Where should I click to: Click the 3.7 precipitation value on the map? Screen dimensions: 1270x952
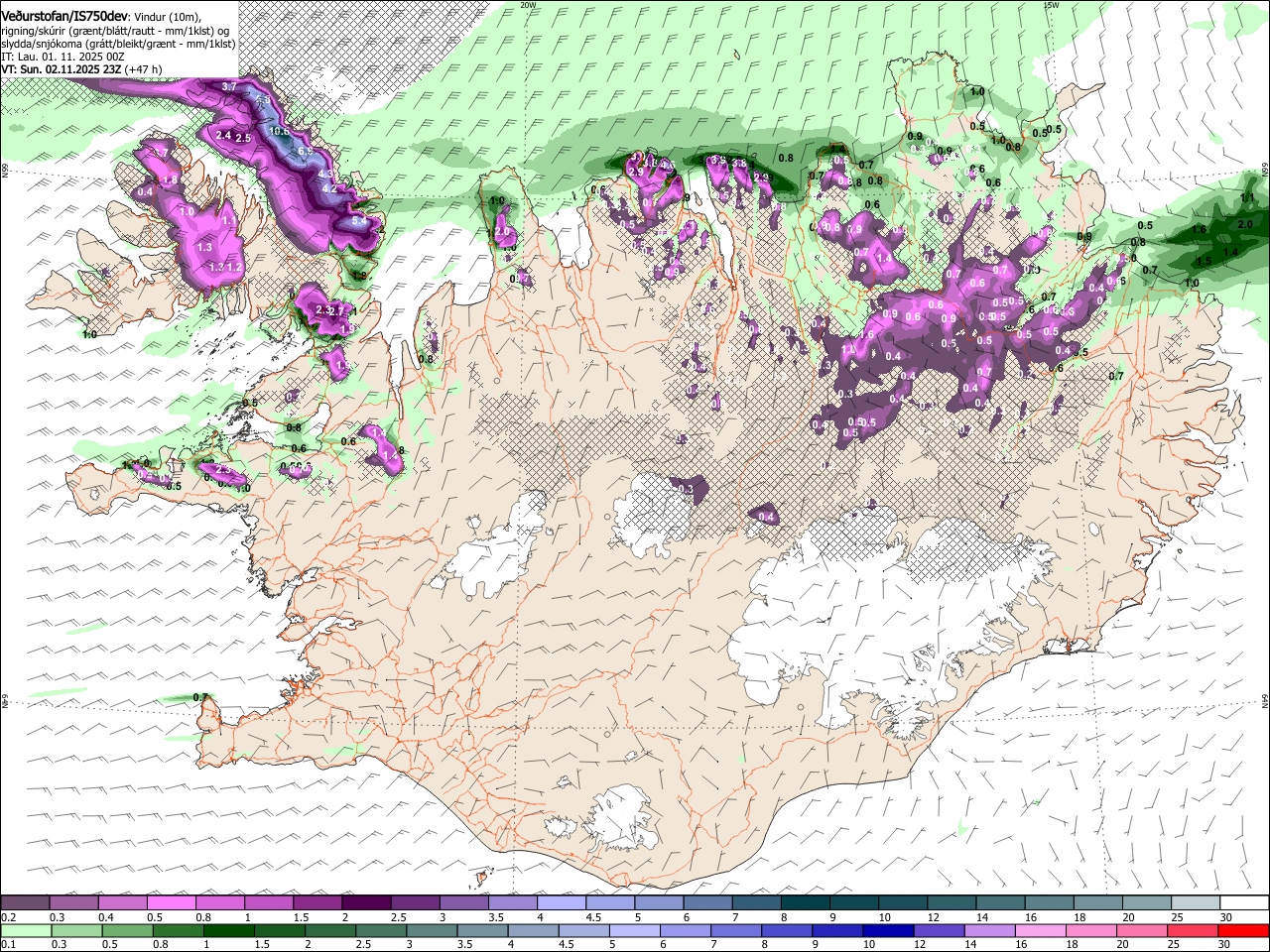pyautogui.click(x=229, y=87)
